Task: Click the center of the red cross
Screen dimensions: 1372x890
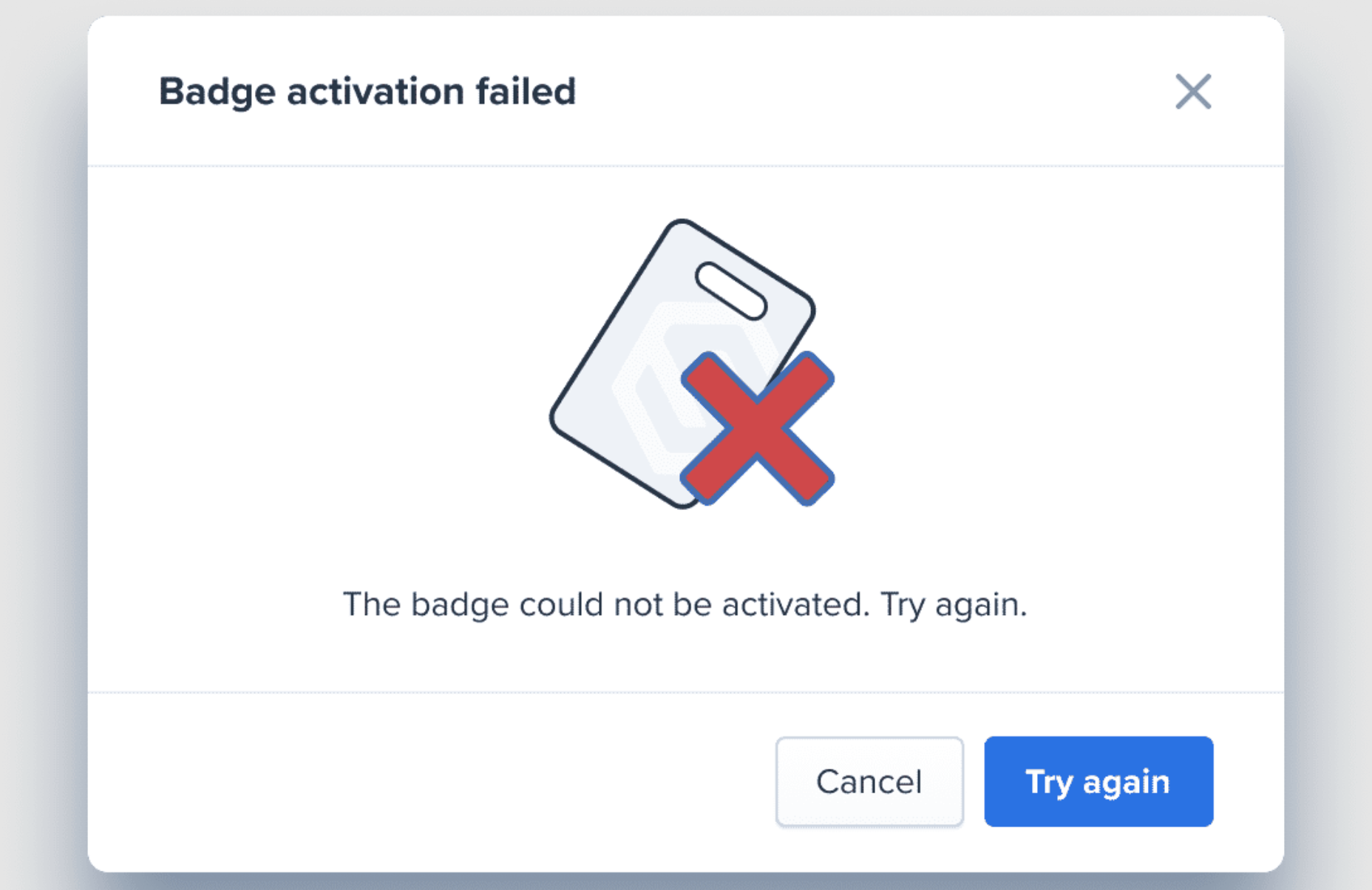Action: point(758,429)
